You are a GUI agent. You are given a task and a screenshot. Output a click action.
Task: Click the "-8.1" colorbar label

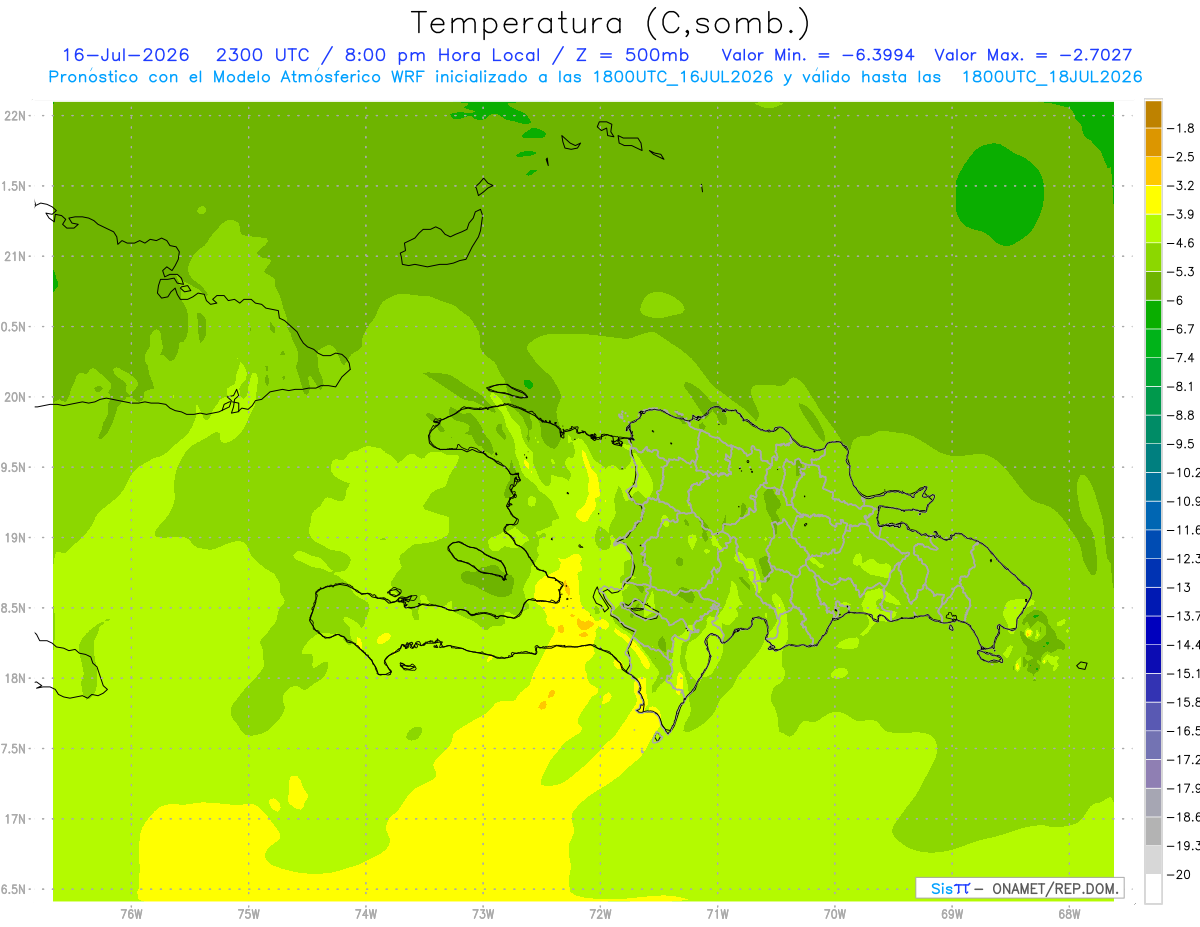coord(1183,387)
